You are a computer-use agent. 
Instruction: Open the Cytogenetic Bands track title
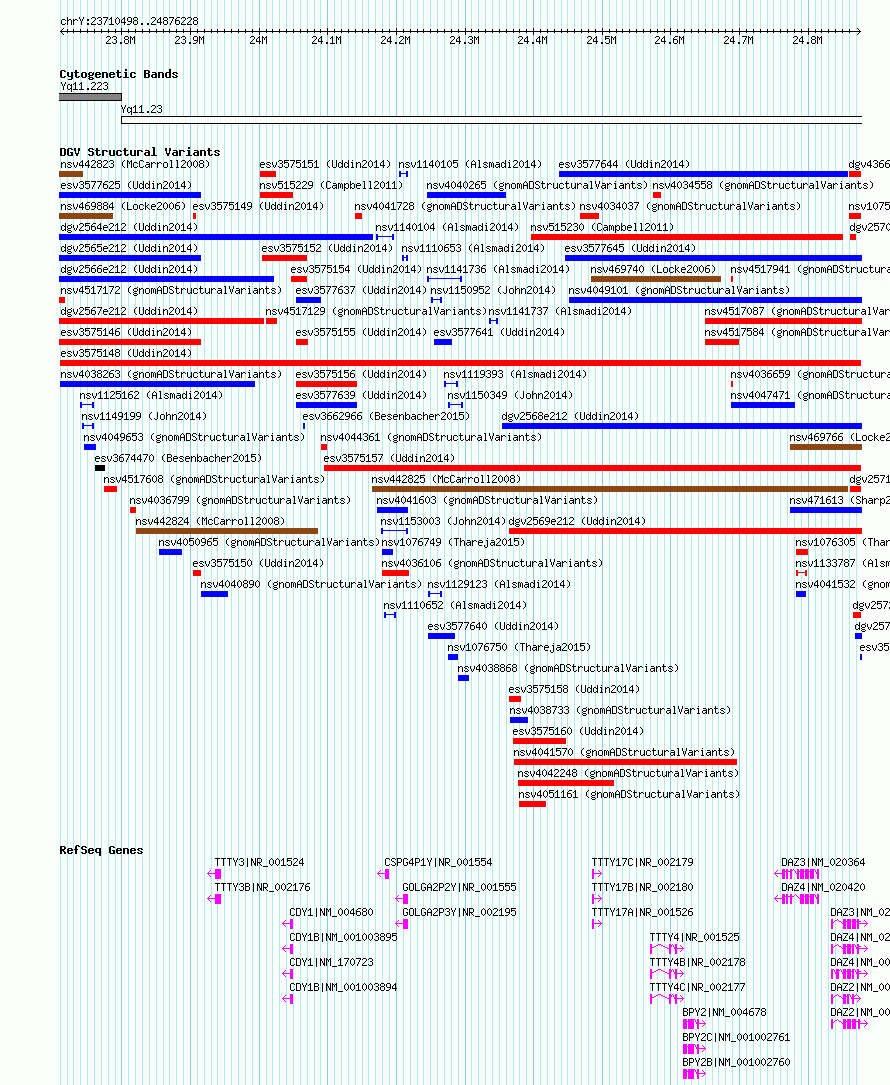coord(118,74)
